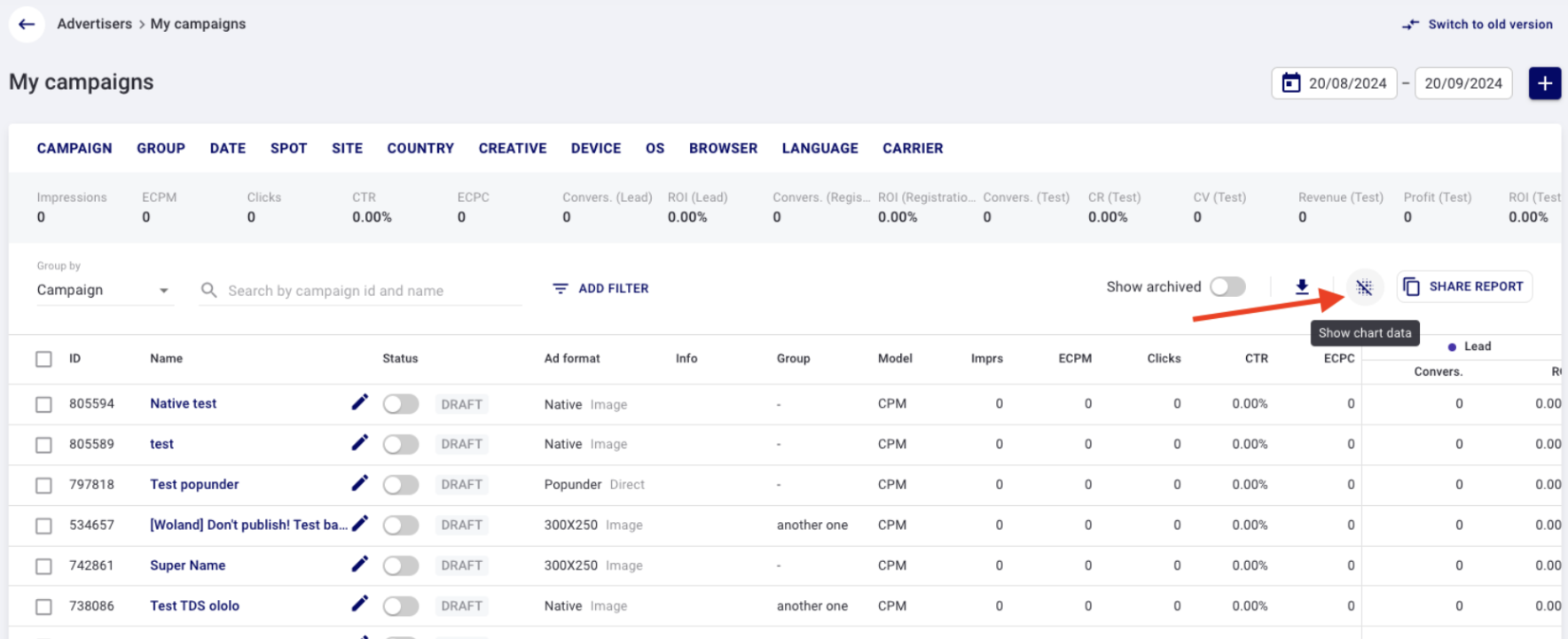The width and height of the screenshot is (1568, 639).
Task: Open the Native test campaign link
Action: (x=183, y=403)
